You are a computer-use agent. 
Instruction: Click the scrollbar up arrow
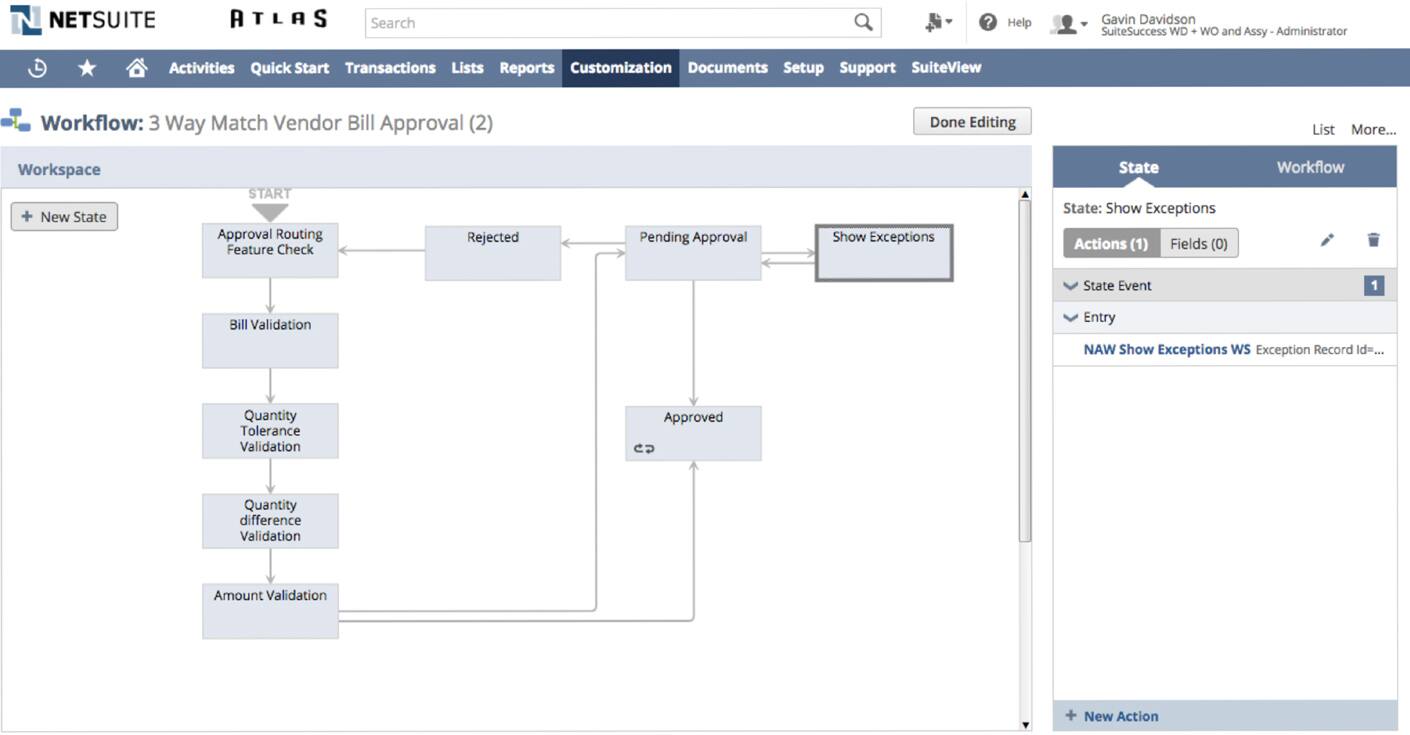tap(1024, 194)
